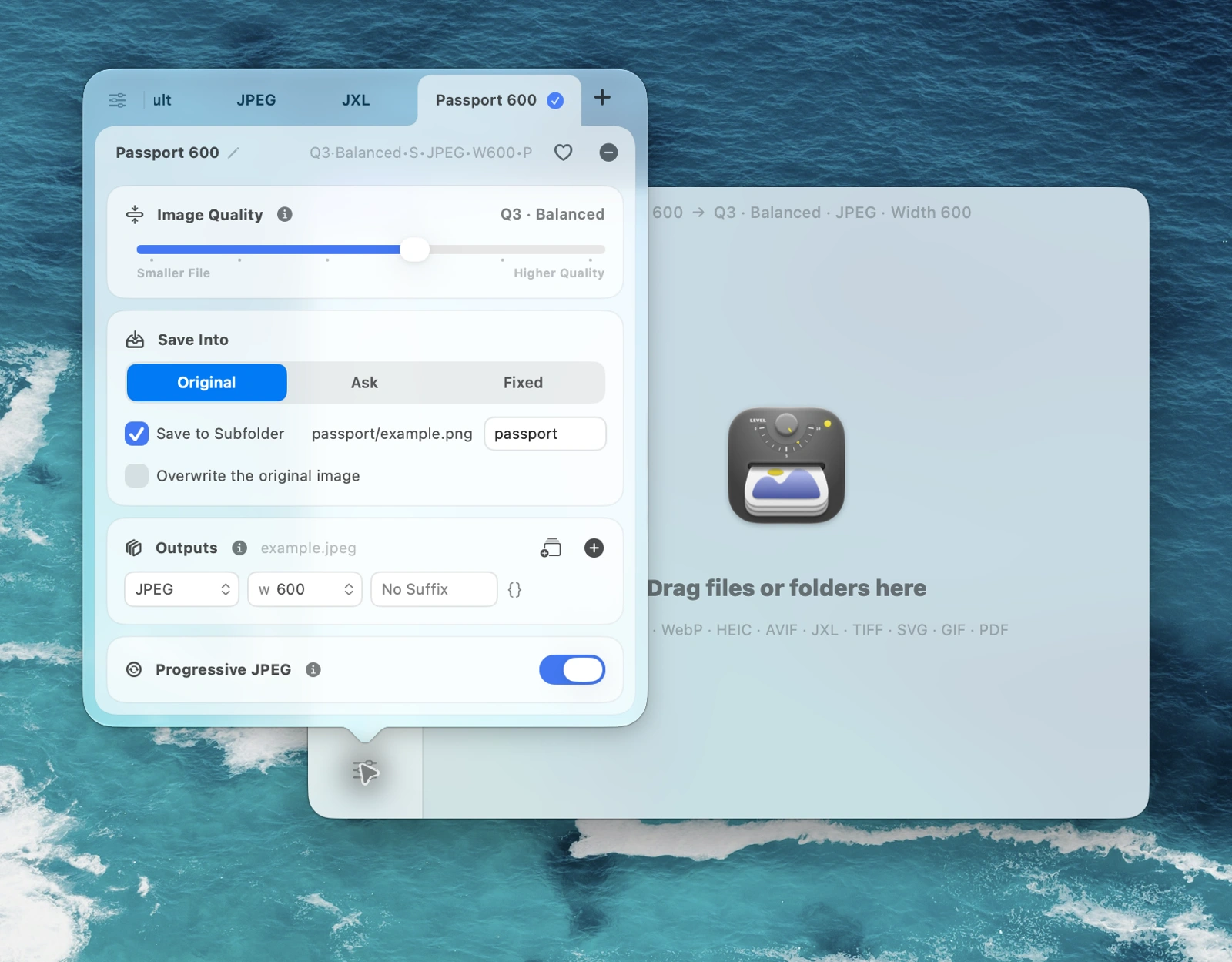Click the Higher Quality label
The height and width of the screenshot is (962, 1232).
(x=559, y=273)
